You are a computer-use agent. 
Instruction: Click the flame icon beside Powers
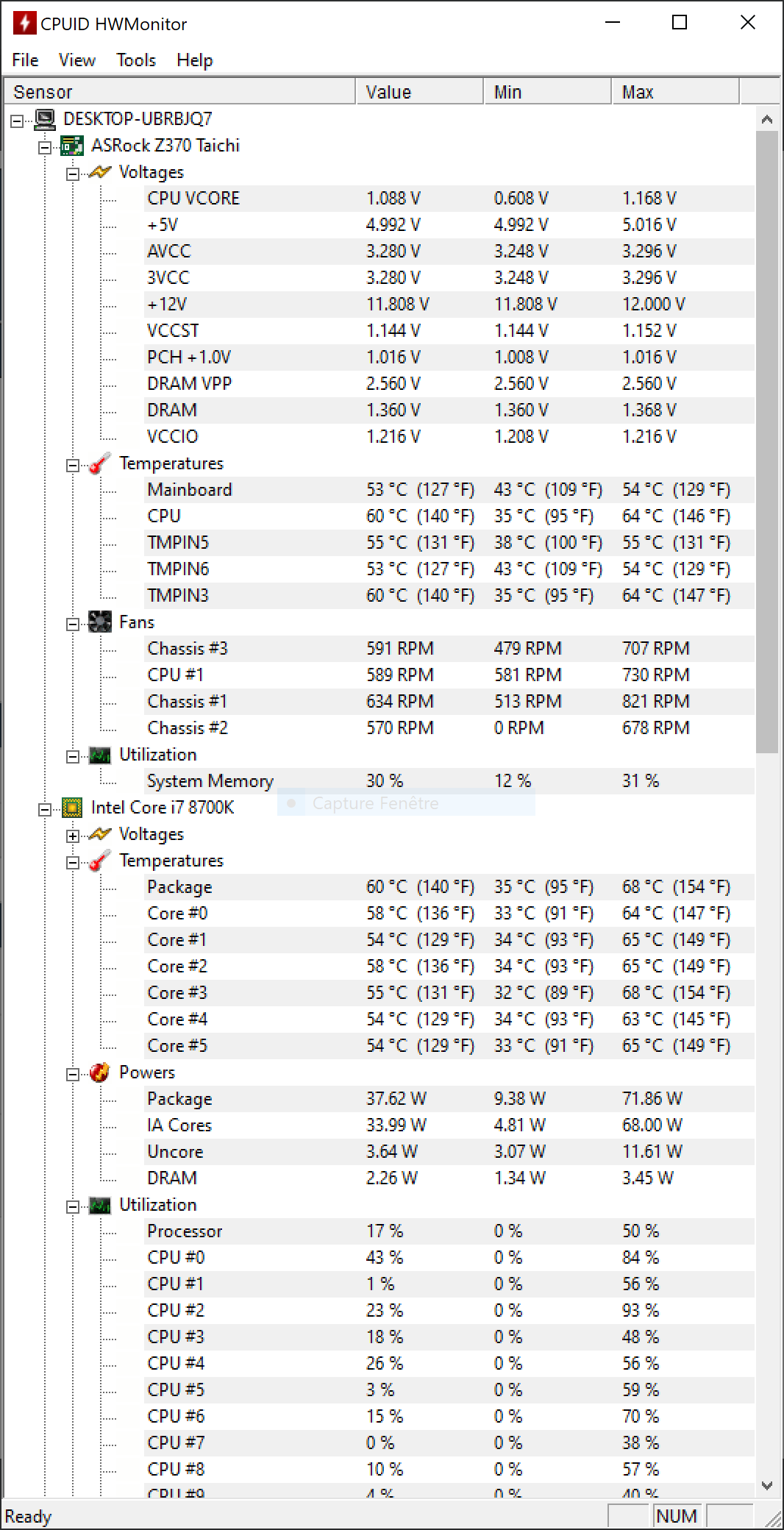pyautogui.click(x=100, y=1072)
